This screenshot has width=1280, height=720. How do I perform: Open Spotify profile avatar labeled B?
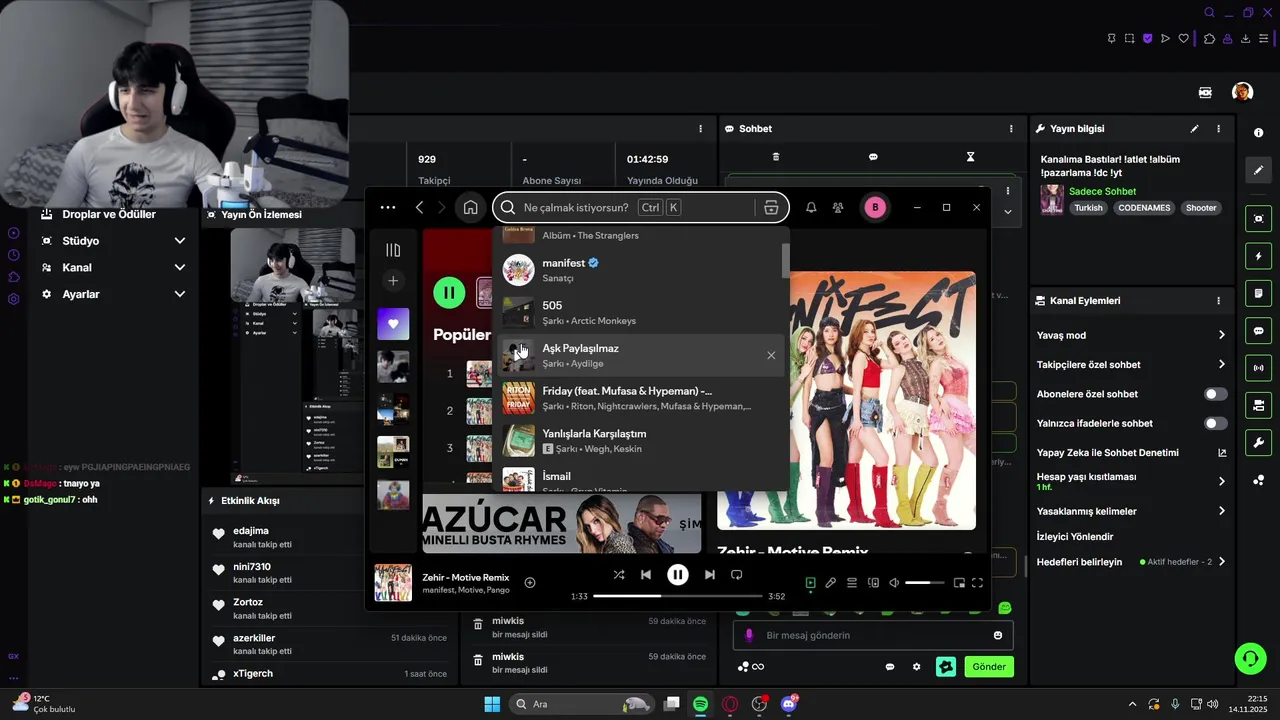click(x=875, y=208)
